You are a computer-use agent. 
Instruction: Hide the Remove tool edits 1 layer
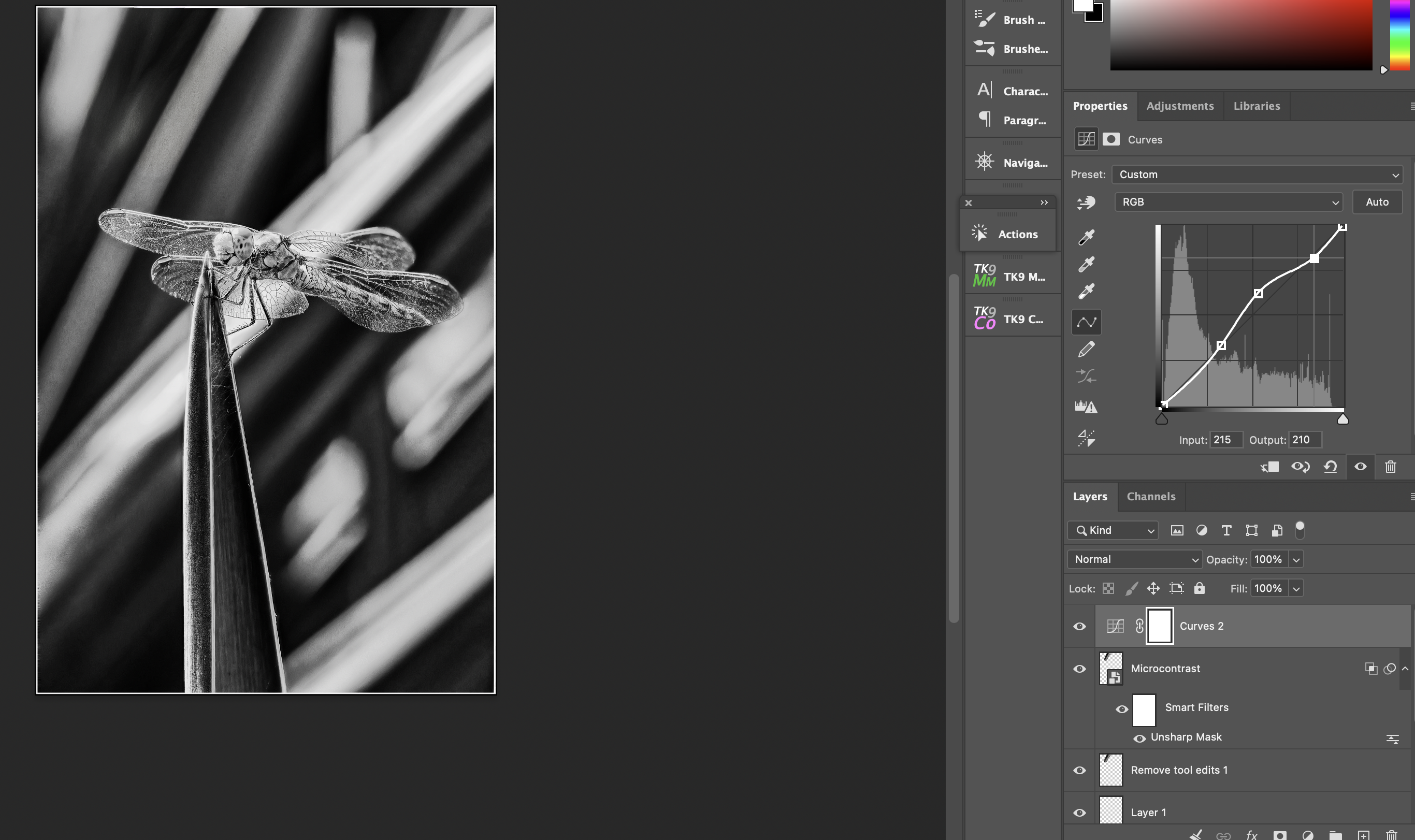coord(1079,771)
